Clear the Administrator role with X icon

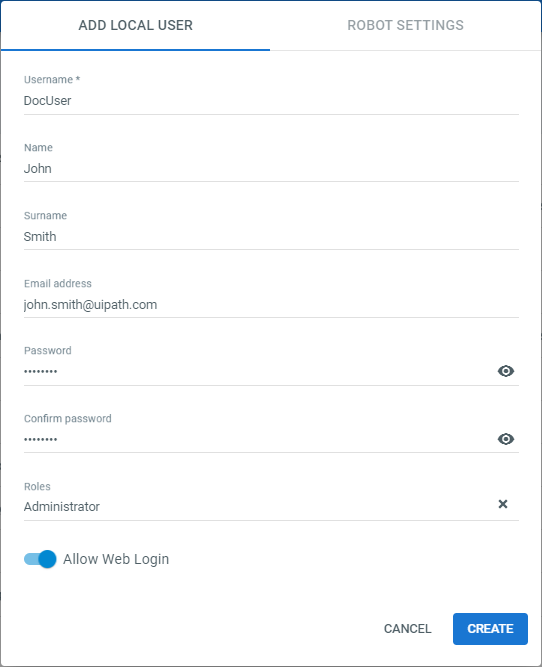pos(502,504)
